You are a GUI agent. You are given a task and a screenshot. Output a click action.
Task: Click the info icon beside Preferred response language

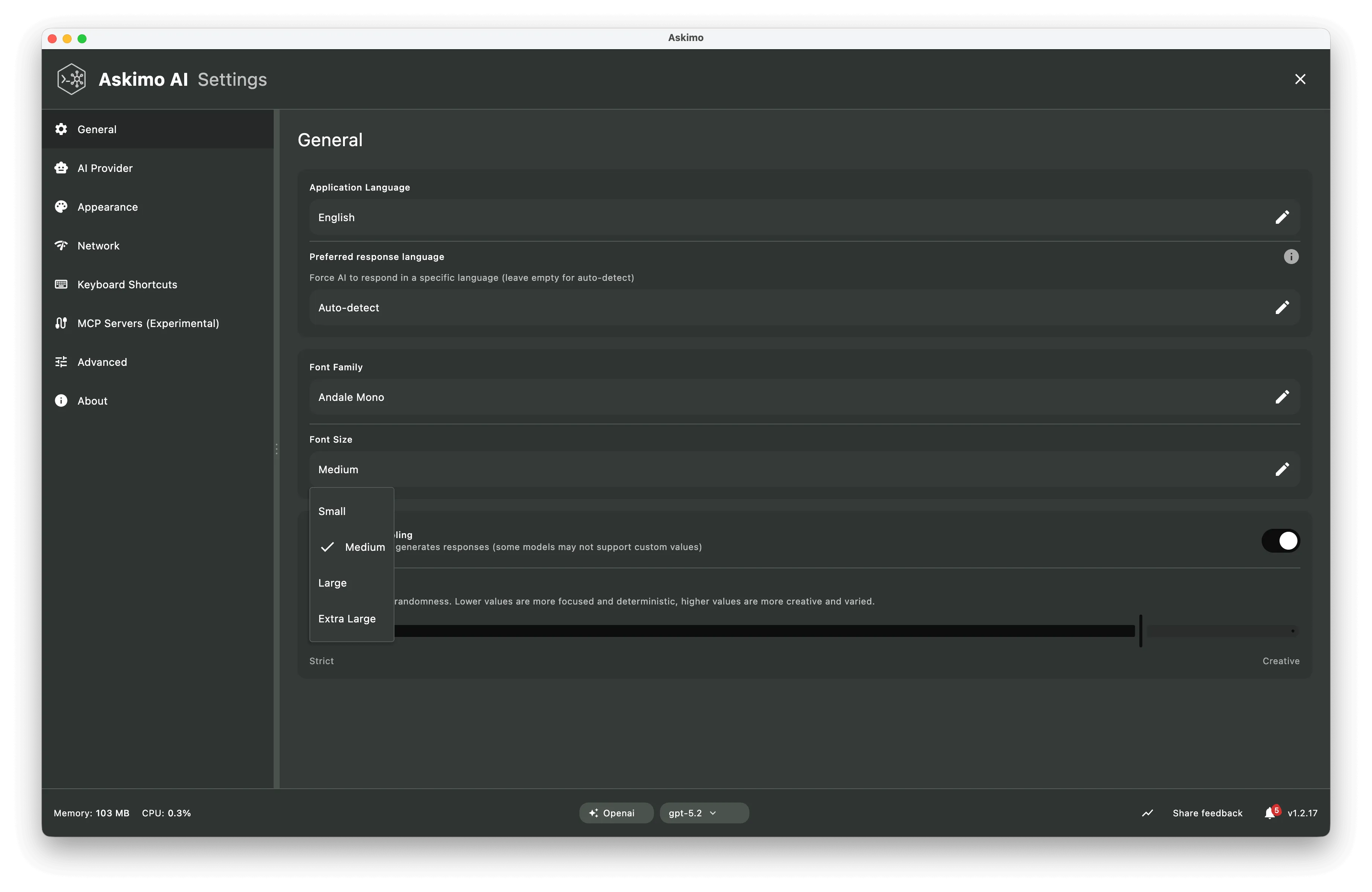1291,257
